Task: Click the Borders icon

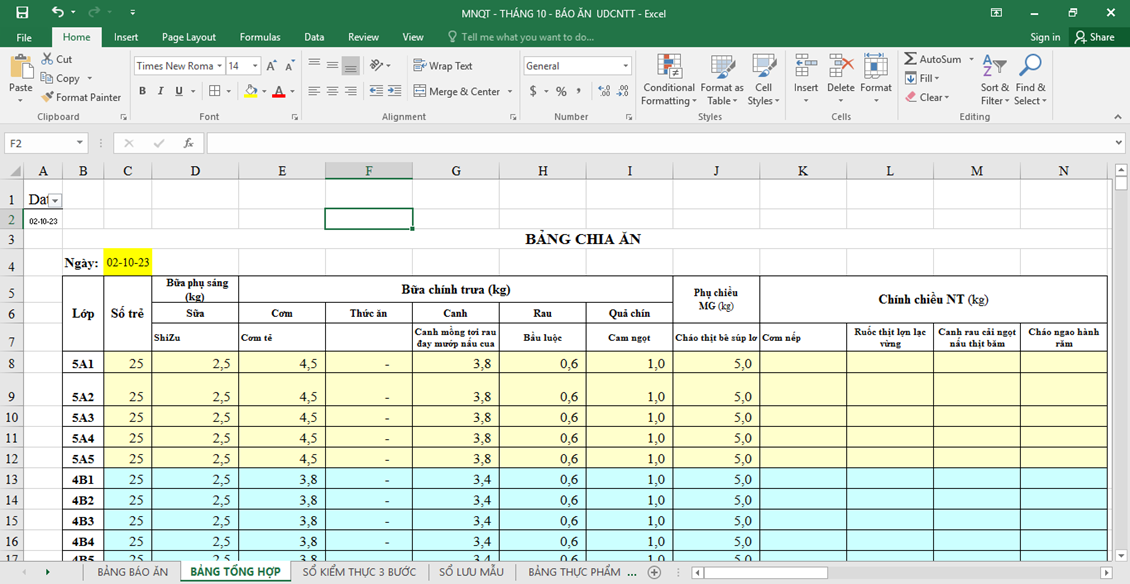Action: coord(214,91)
